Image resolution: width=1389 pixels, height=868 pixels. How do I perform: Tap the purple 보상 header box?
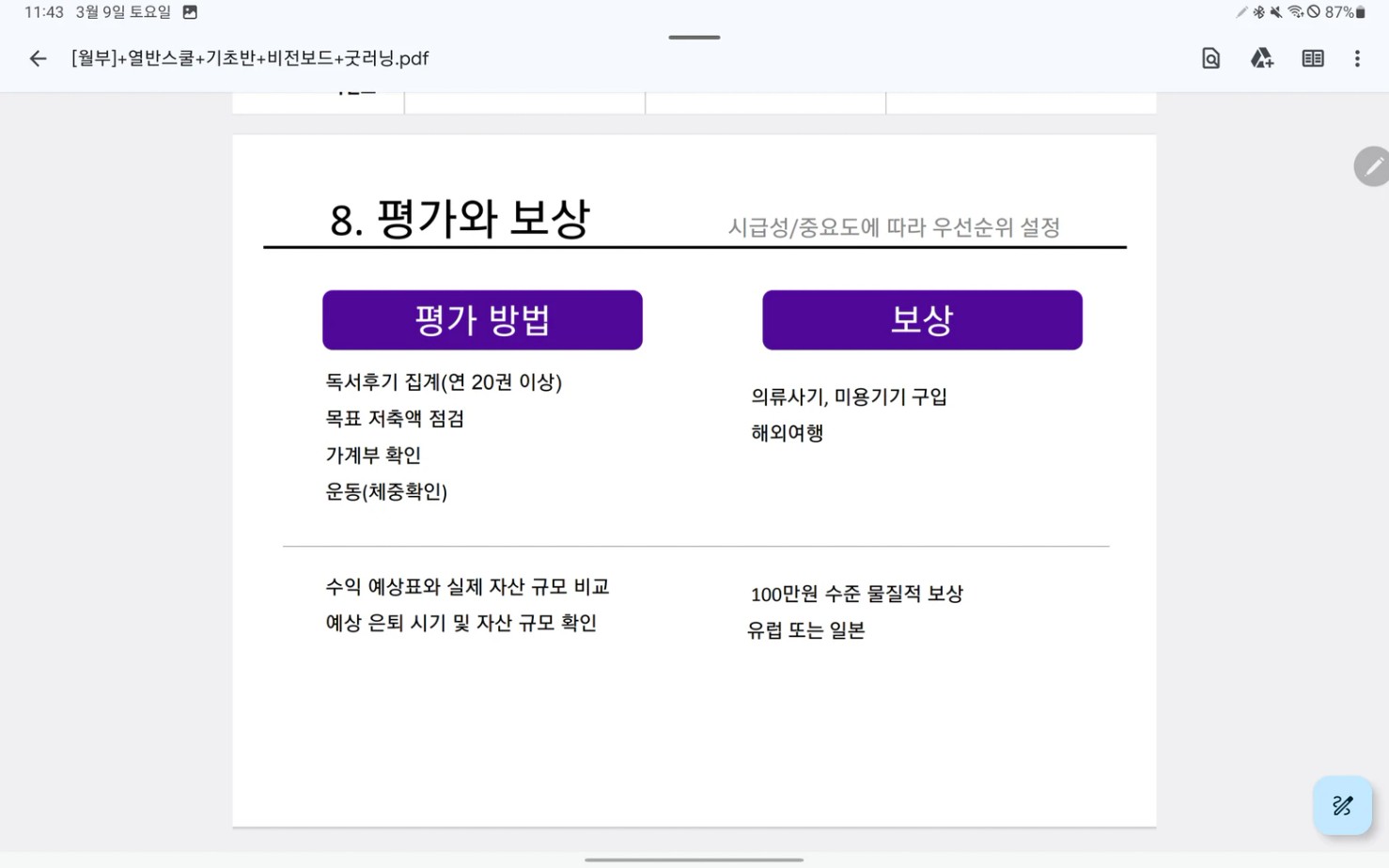pos(922,320)
